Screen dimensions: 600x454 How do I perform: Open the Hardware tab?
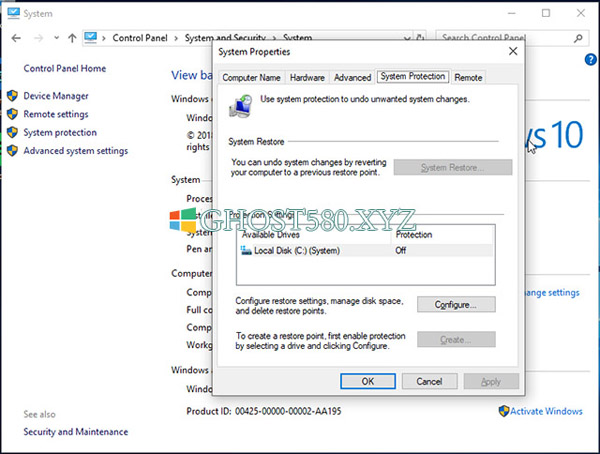pos(307,78)
